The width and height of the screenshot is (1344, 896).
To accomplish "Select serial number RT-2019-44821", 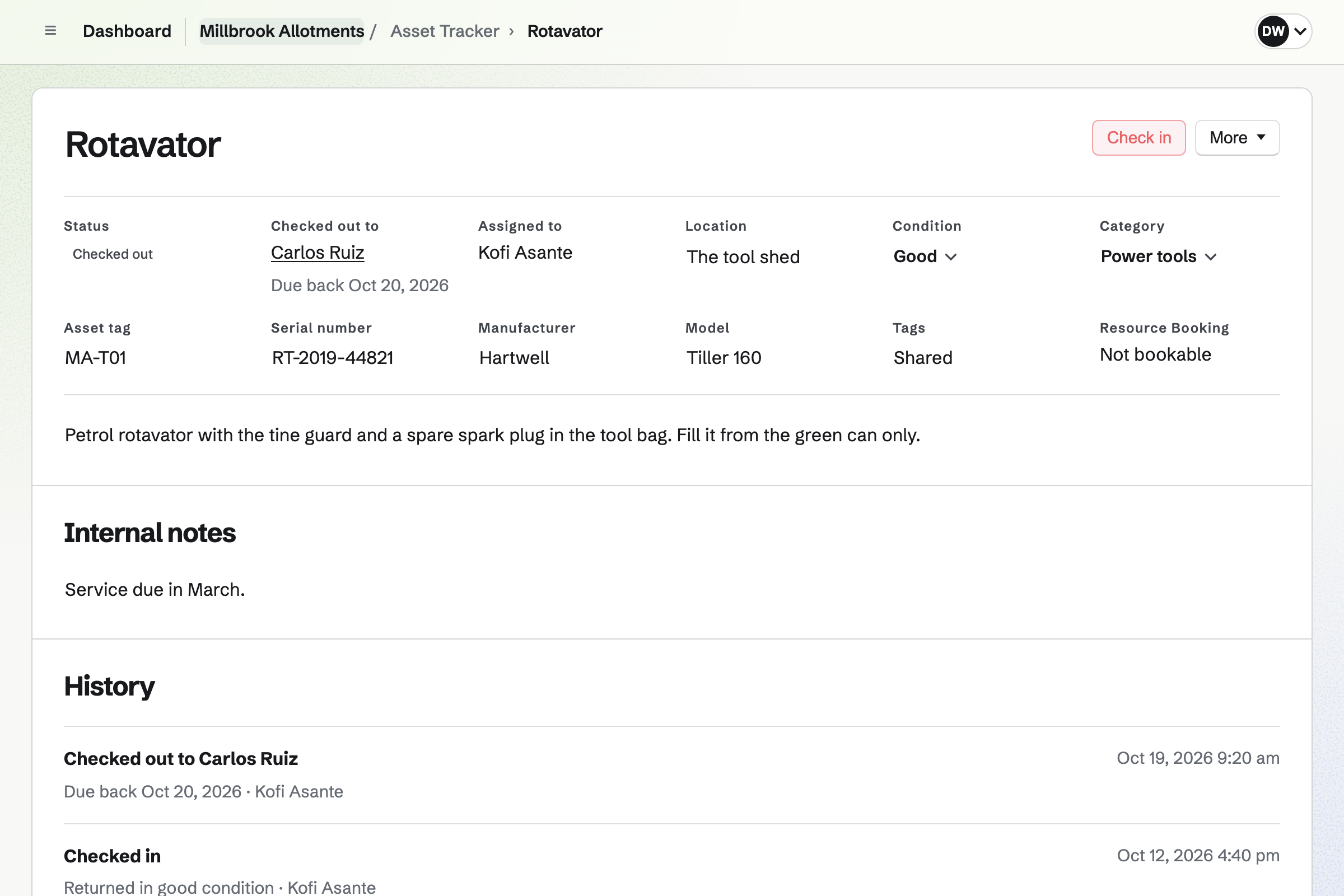I will [333, 358].
